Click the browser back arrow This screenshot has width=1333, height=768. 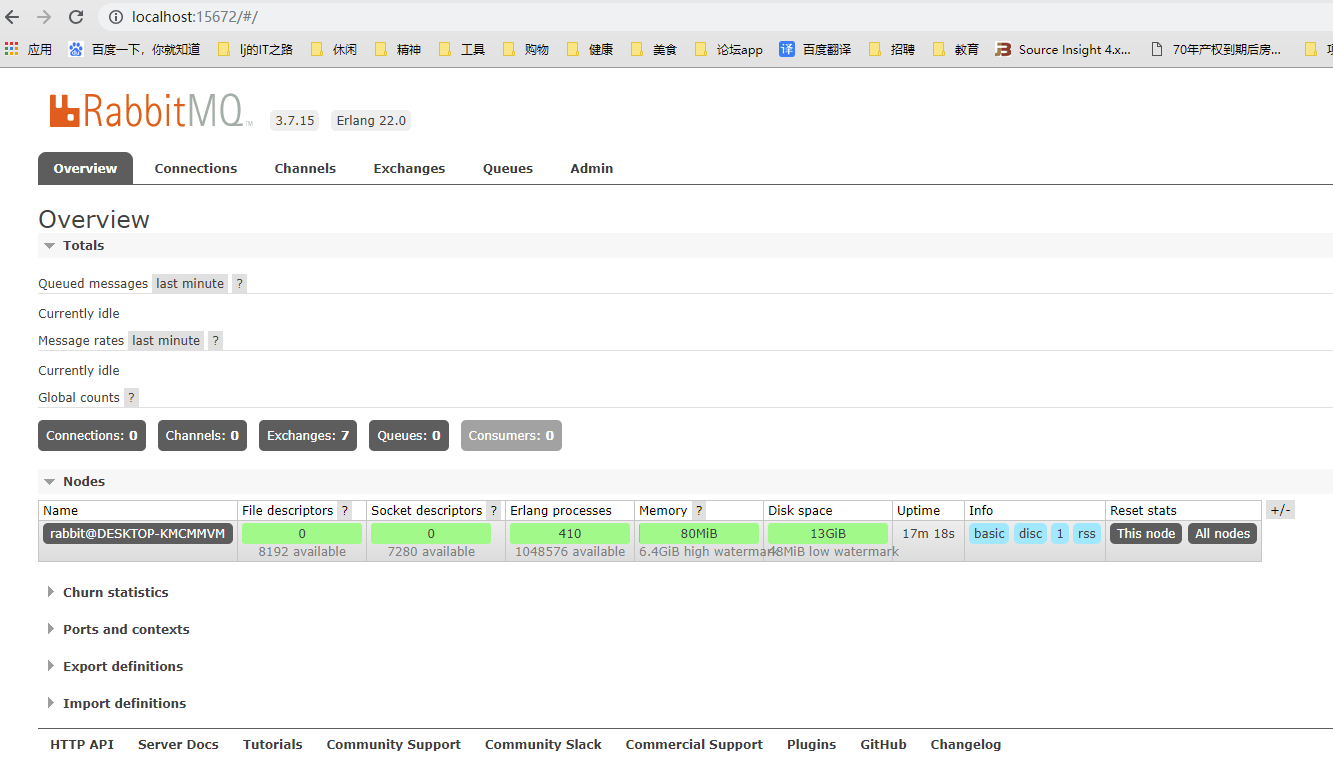click(x=13, y=17)
